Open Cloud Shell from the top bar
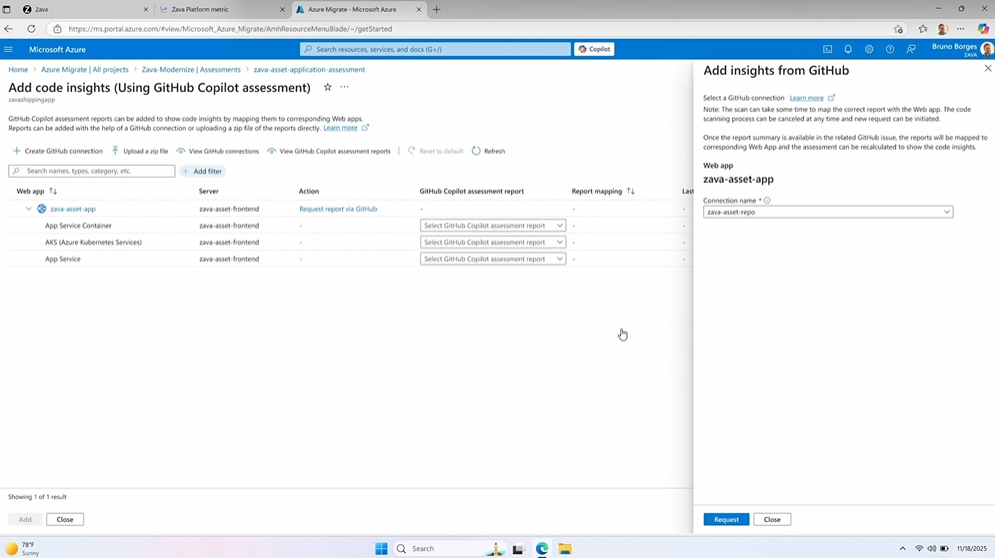995x558 pixels. [x=827, y=49]
